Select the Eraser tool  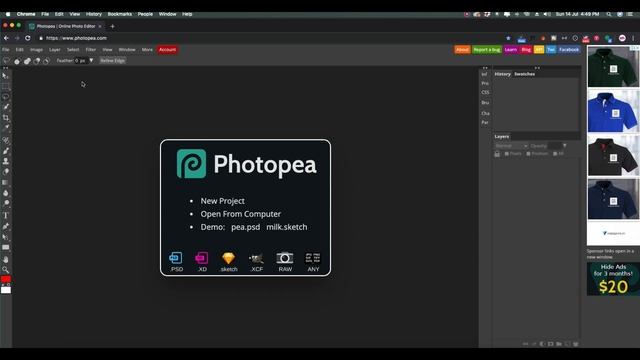(6, 172)
